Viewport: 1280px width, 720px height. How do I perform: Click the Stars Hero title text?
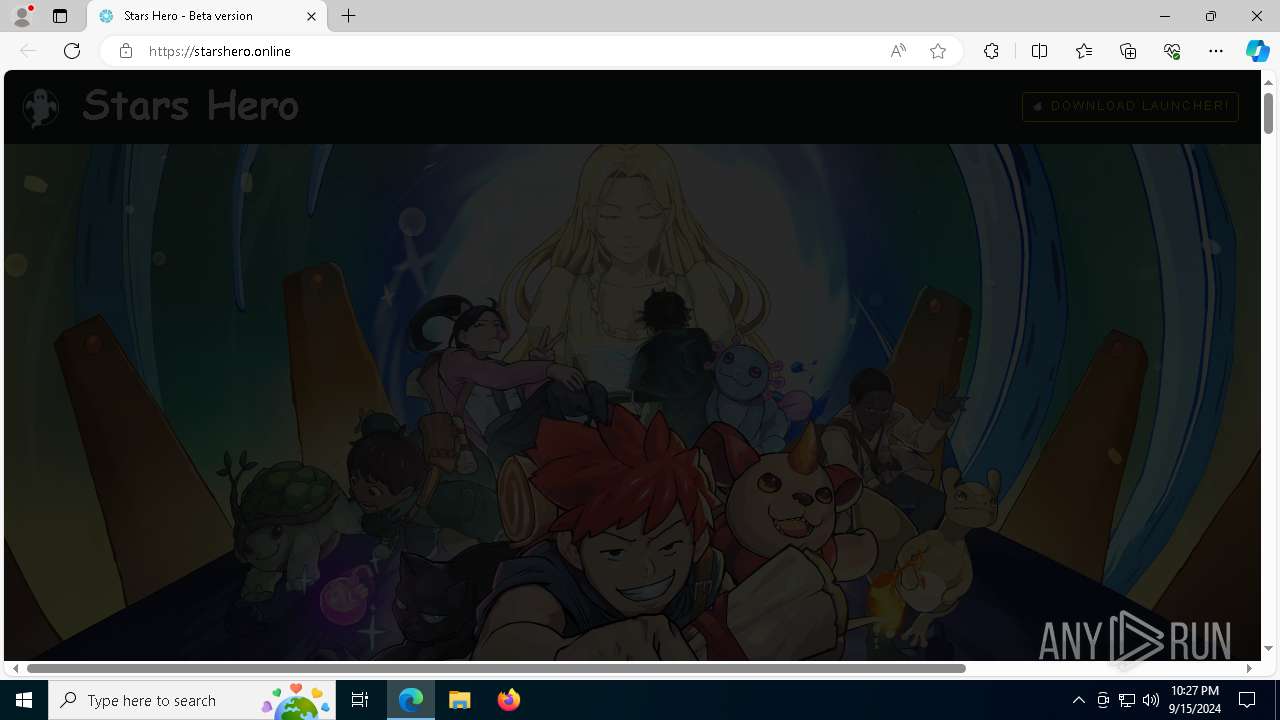(190, 105)
